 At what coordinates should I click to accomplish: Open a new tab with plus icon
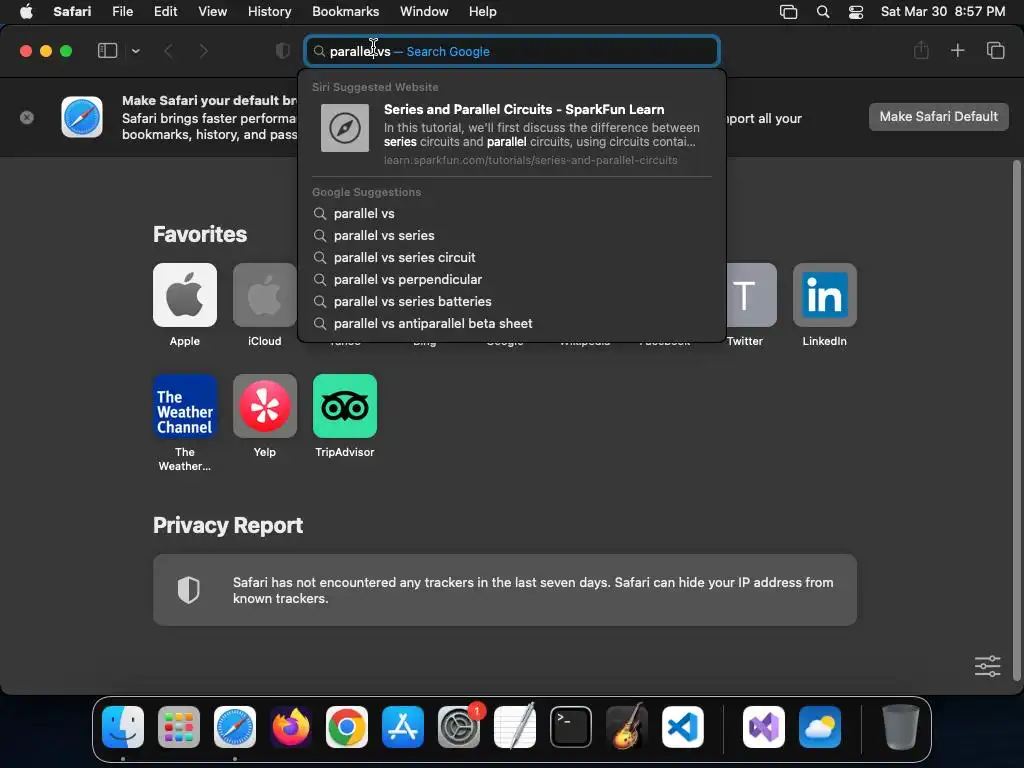point(957,50)
